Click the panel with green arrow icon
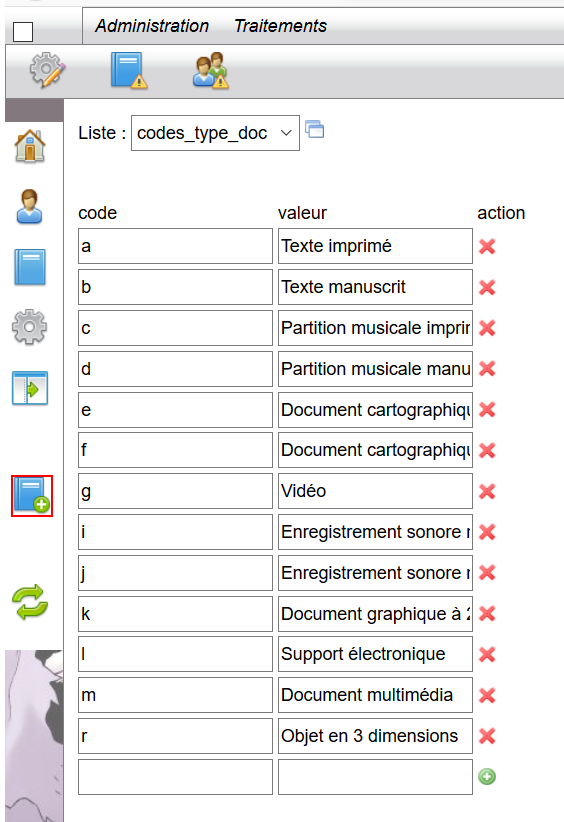The image size is (564, 822). click(30, 388)
